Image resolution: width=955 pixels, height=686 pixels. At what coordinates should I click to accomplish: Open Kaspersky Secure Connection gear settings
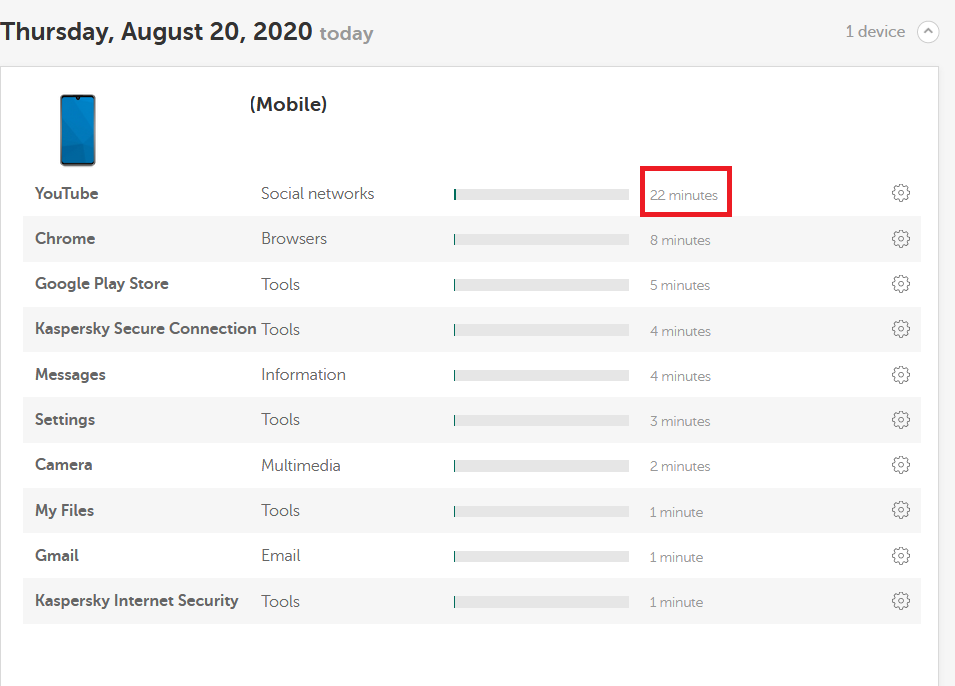tap(901, 329)
